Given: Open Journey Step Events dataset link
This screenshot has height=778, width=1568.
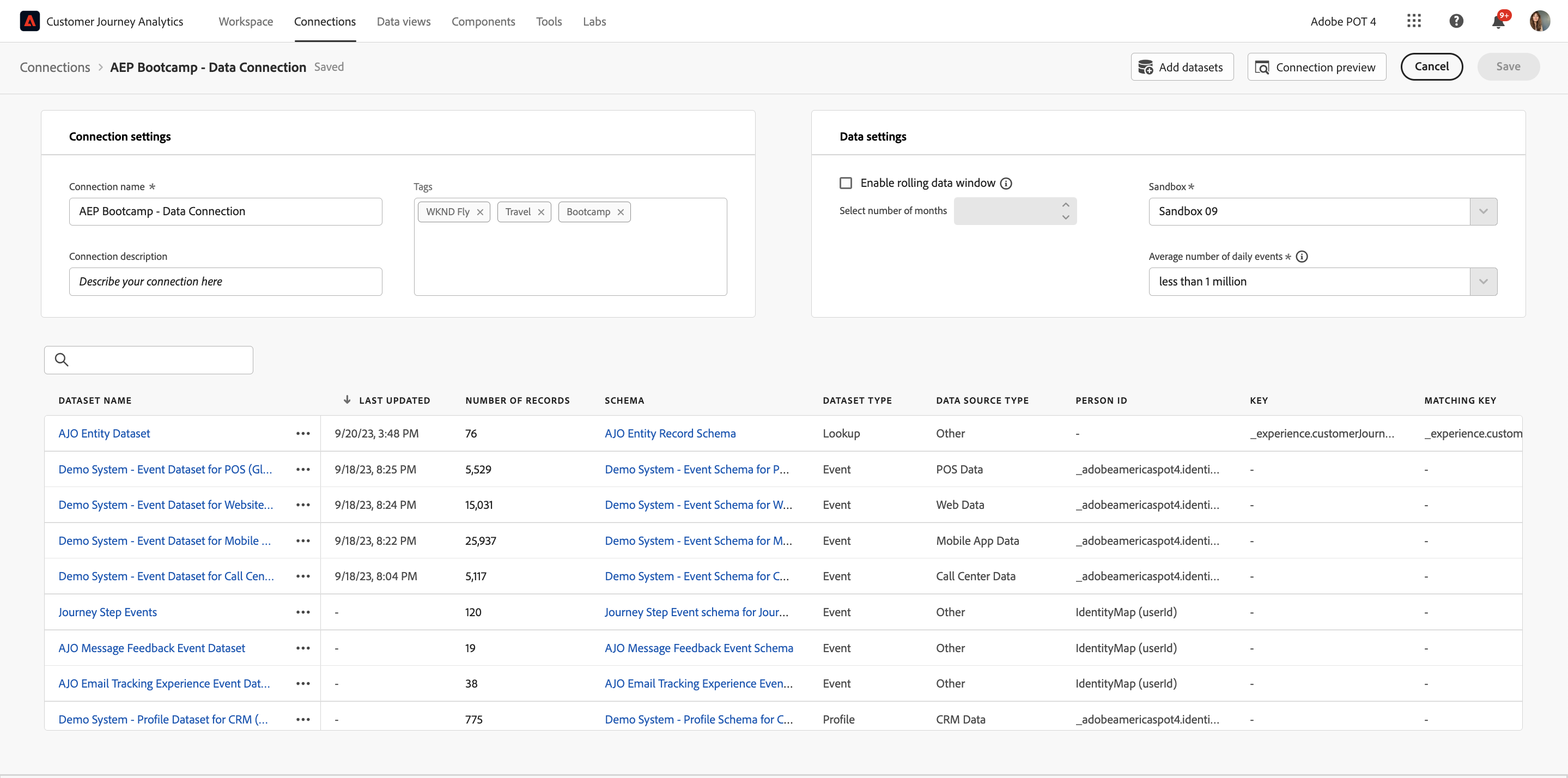Looking at the screenshot, I should click(x=108, y=612).
